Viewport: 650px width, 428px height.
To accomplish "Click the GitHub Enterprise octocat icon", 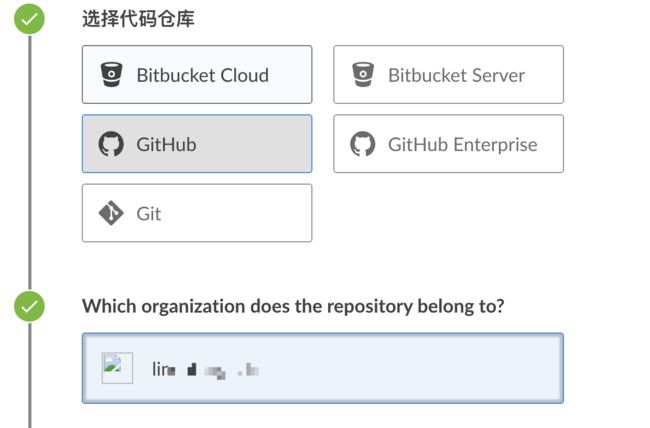I will tap(363, 144).
